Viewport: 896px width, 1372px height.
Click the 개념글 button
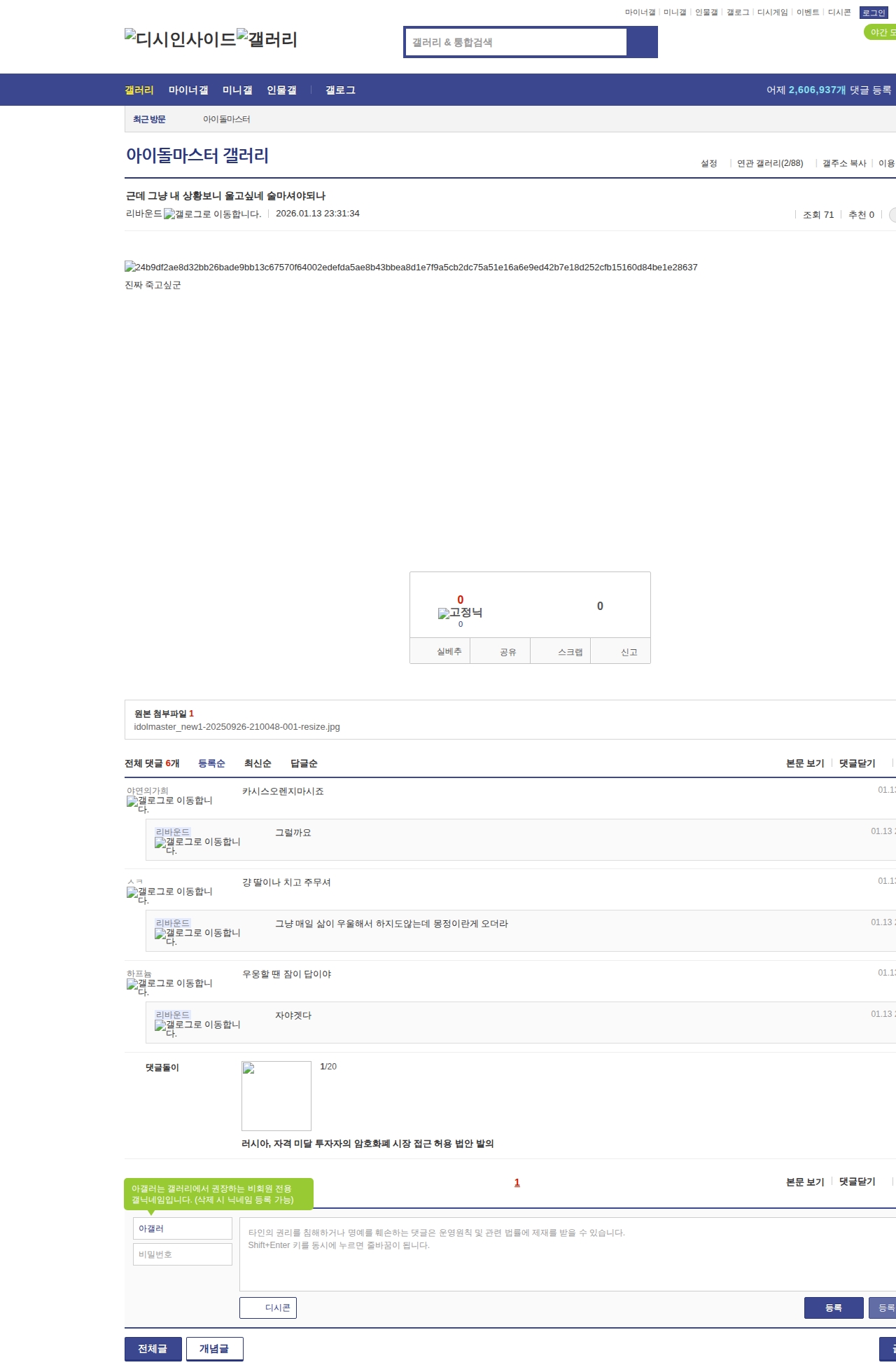pos(214,1348)
